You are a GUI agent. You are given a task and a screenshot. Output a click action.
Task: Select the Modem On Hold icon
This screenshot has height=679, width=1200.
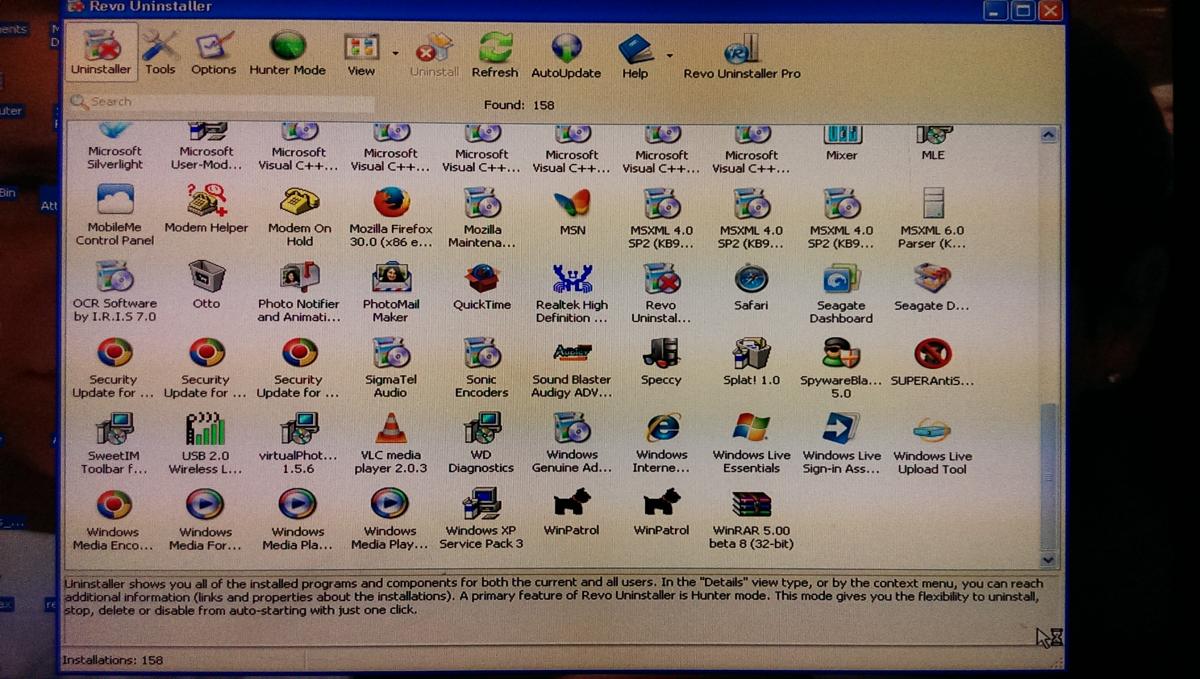click(299, 216)
